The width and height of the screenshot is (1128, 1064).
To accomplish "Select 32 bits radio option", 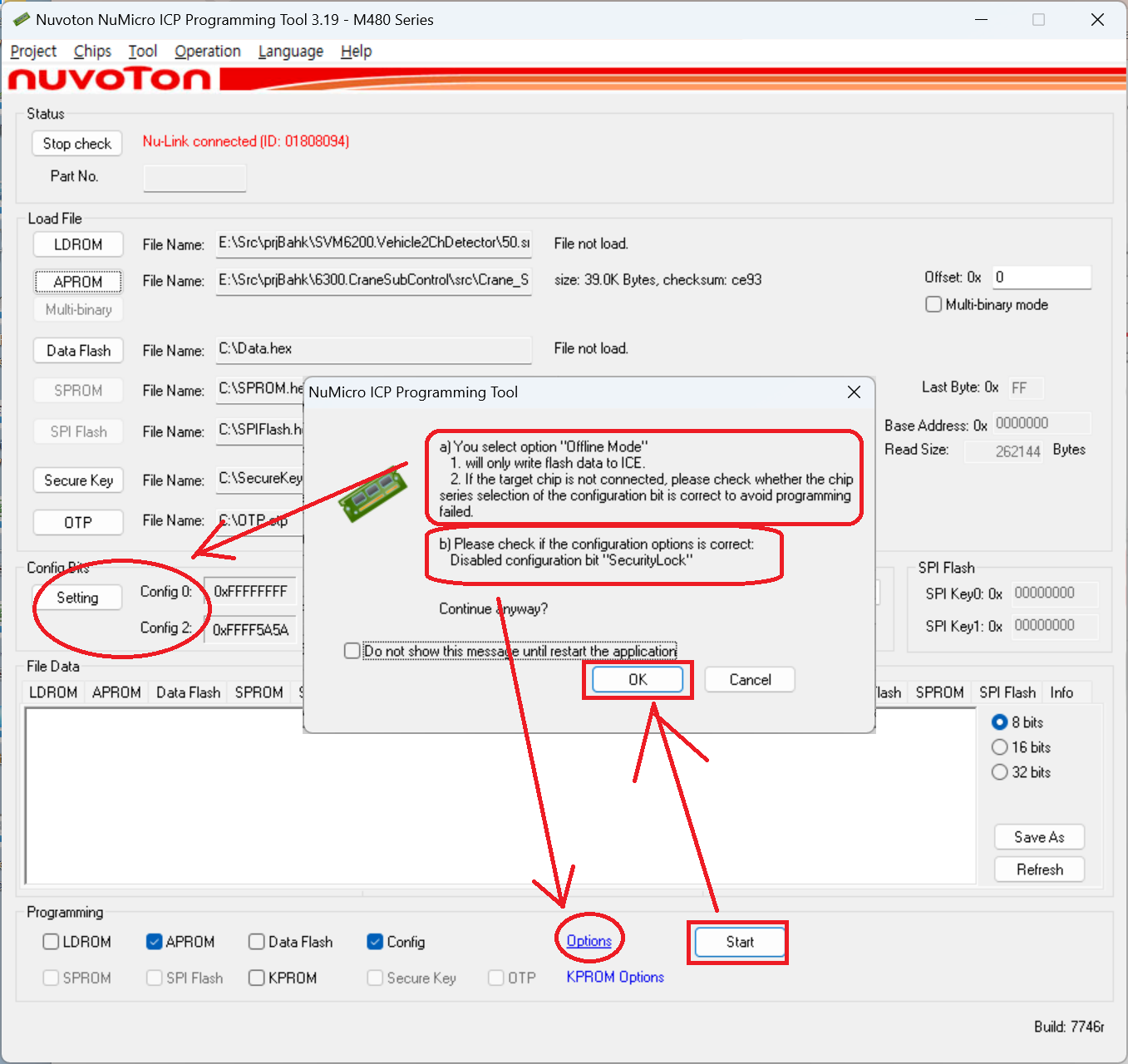I will (1000, 772).
